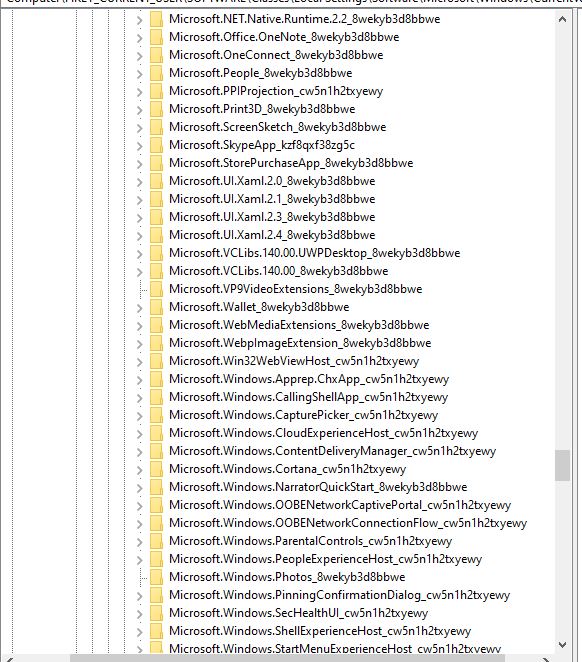Expand Microsoft.Windows.OOBENetworkCaptivePortal_cw5n1h2txyewy key

140,505
